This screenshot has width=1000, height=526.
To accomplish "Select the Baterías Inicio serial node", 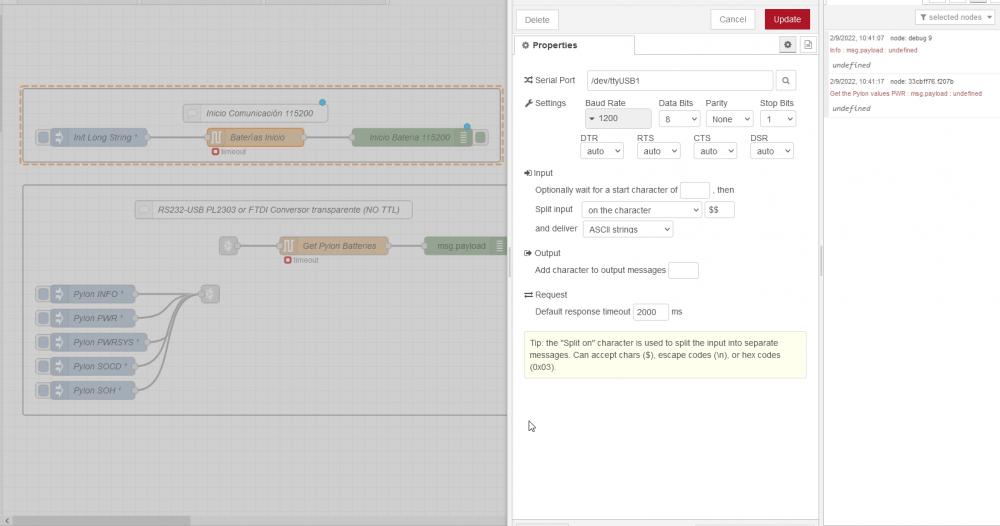I will click(x=255, y=137).
